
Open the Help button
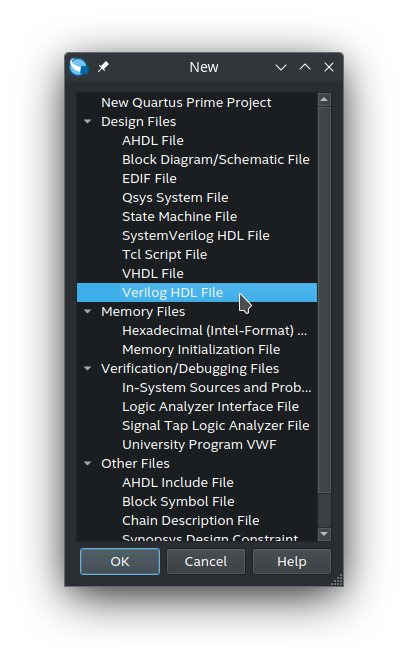click(x=292, y=562)
